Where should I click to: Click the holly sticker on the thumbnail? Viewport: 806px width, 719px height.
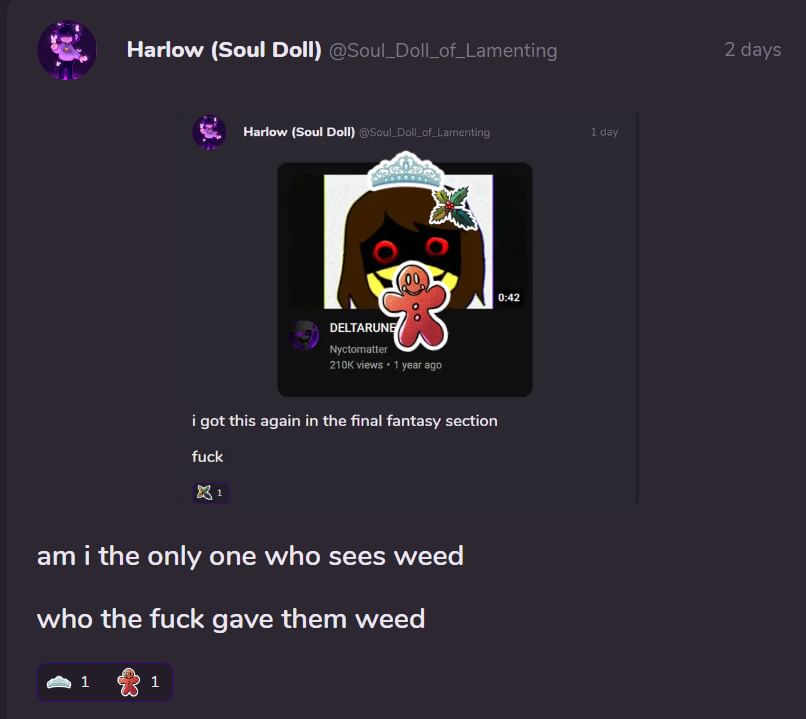453,208
